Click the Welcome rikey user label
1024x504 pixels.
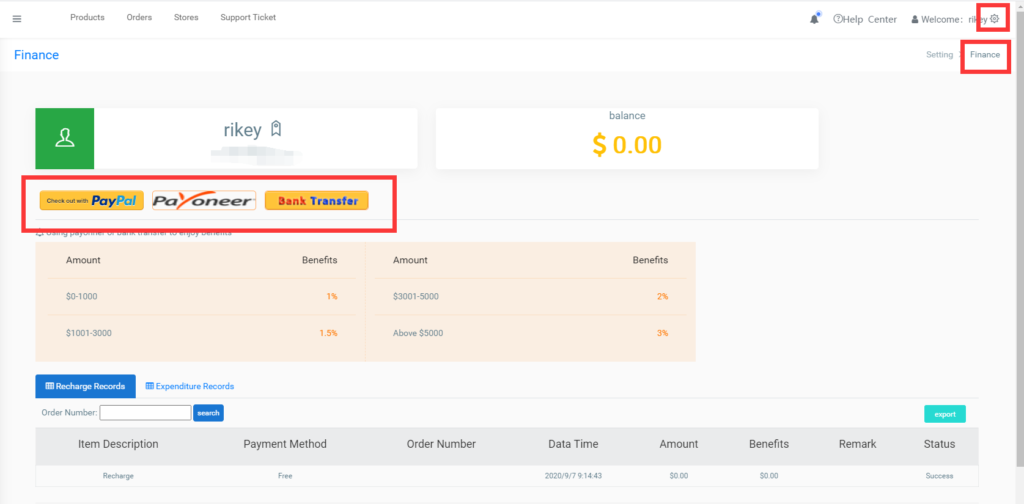[949, 20]
